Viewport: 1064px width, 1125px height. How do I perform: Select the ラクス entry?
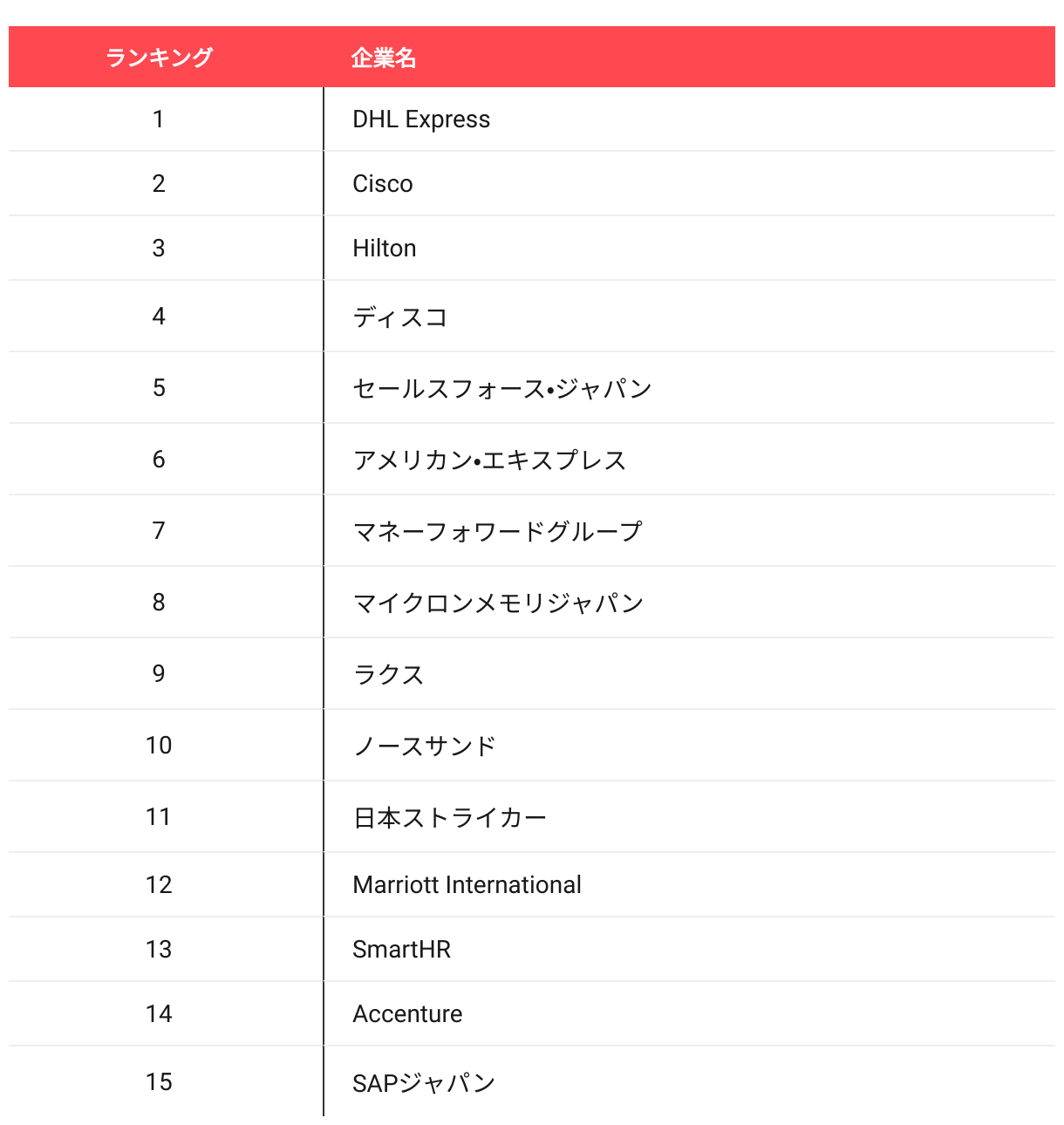pyautogui.click(x=388, y=674)
